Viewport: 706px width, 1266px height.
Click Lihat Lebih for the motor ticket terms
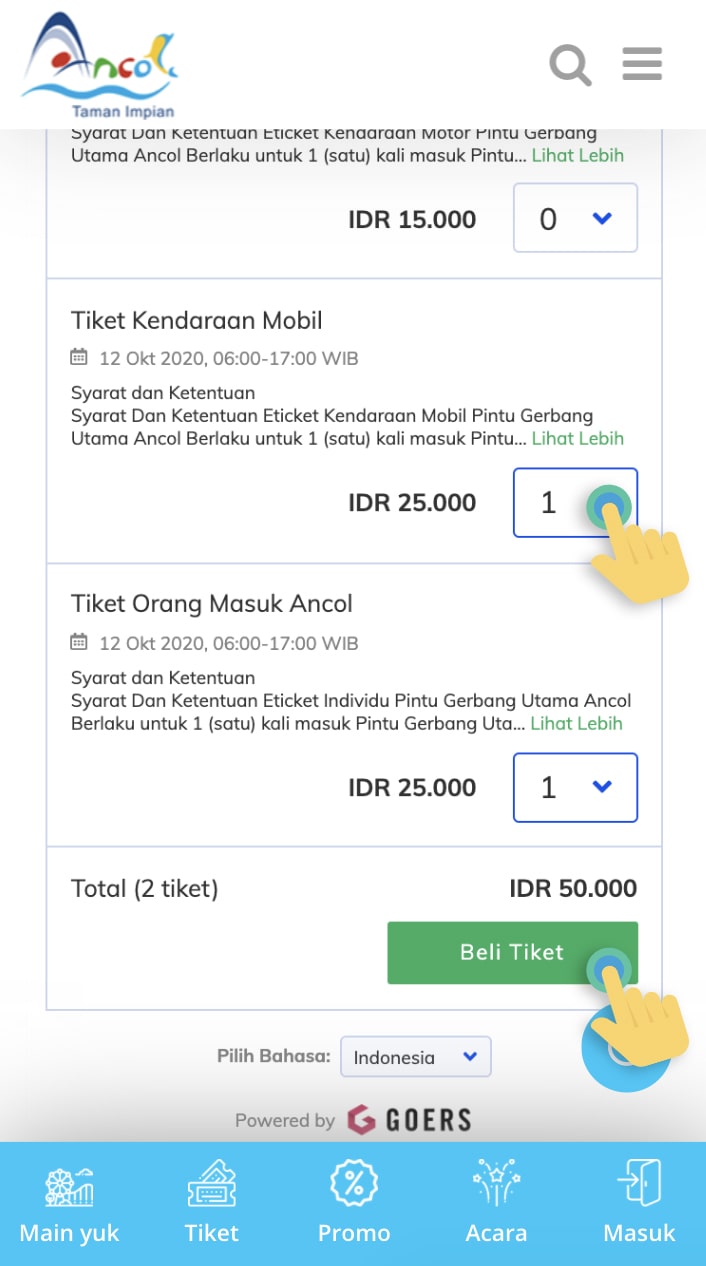(577, 155)
